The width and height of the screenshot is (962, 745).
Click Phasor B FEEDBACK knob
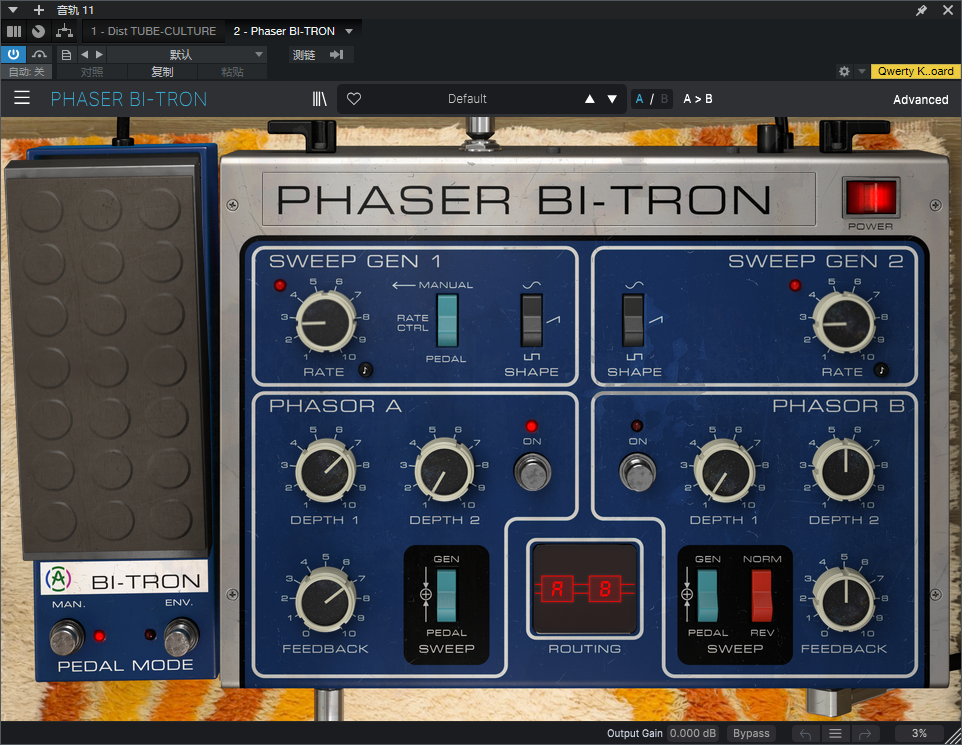pyautogui.click(x=844, y=600)
